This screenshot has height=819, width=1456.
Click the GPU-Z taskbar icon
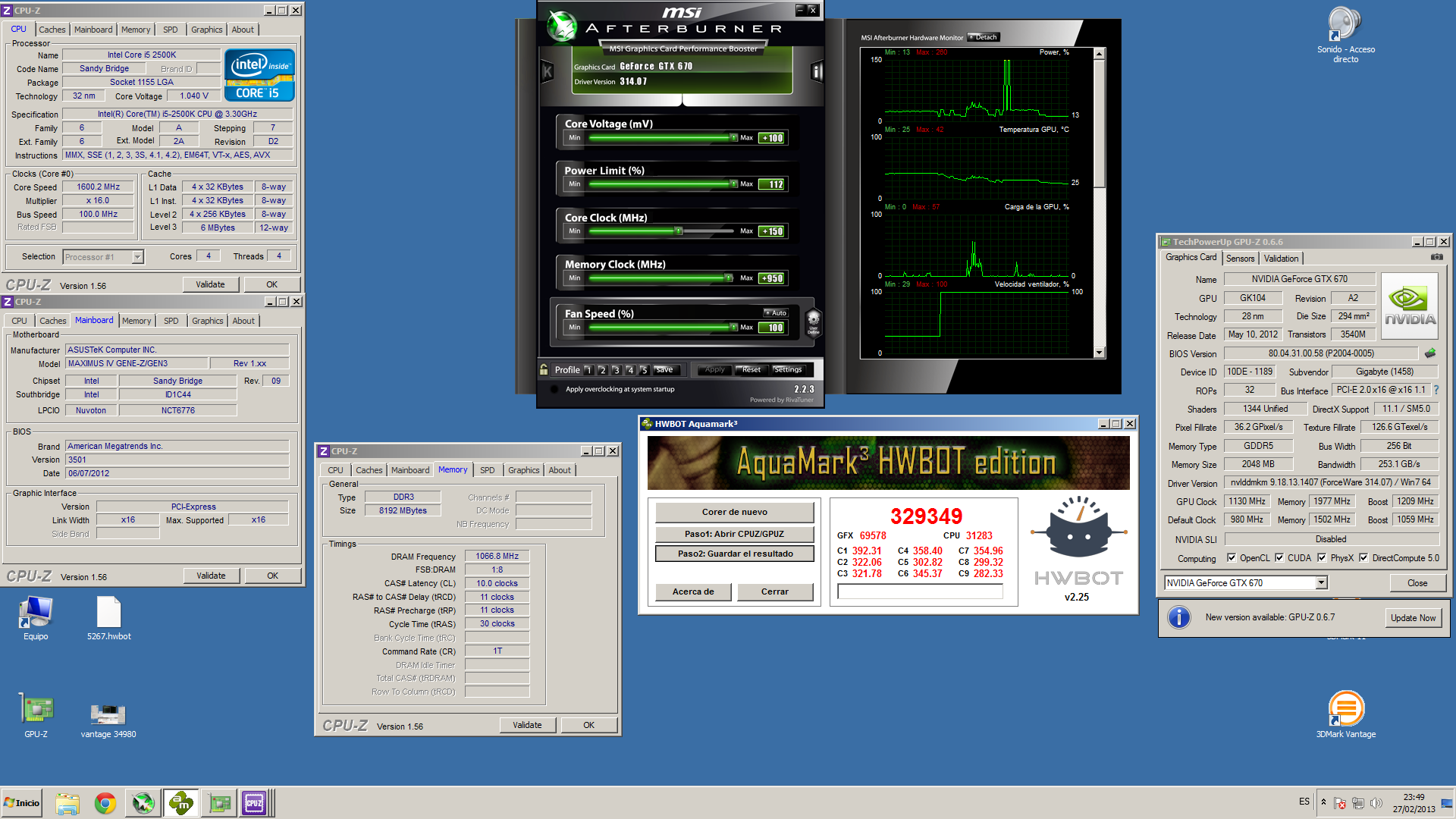[x=219, y=803]
